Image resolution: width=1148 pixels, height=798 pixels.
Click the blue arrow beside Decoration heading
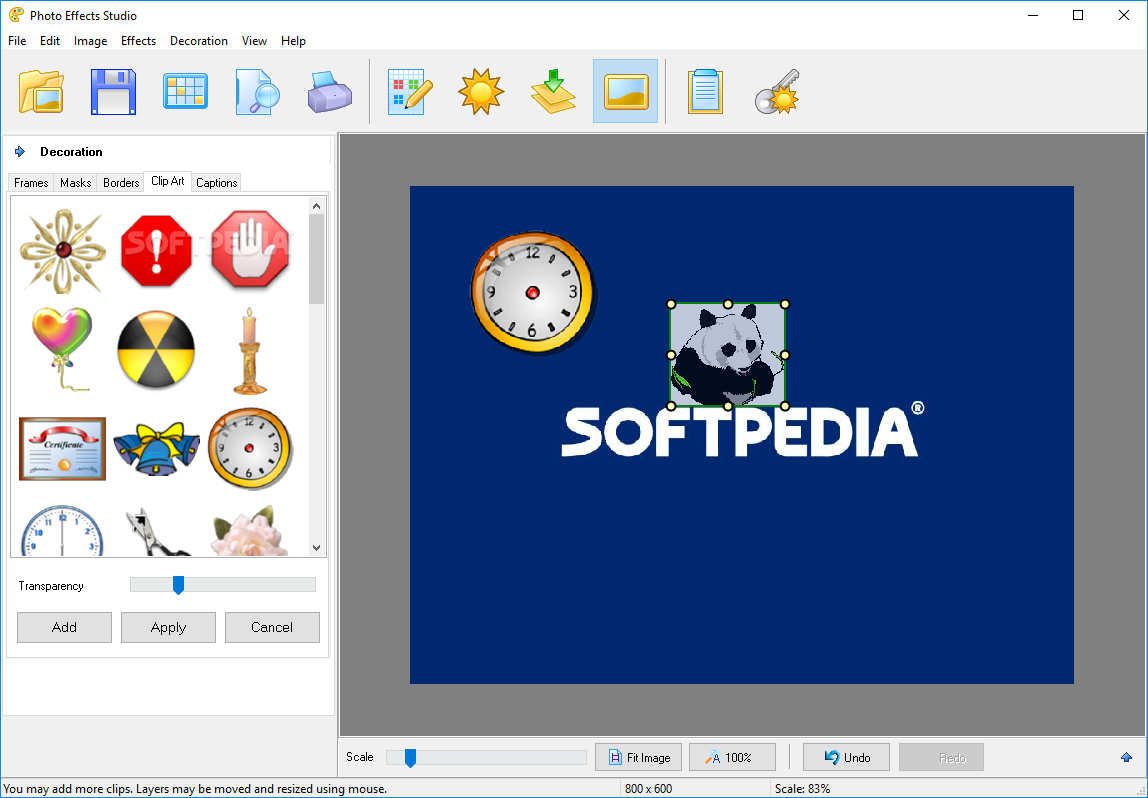coord(20,152)
